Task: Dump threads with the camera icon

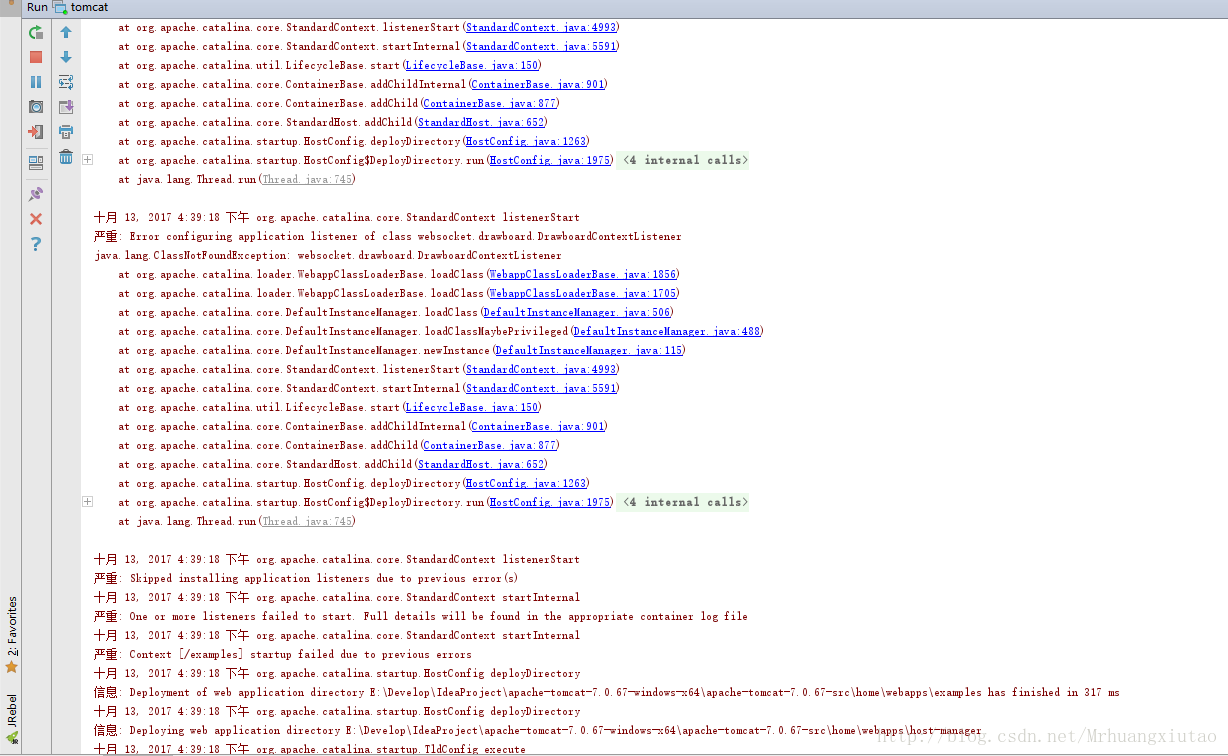Action: [x=36, y=107]
